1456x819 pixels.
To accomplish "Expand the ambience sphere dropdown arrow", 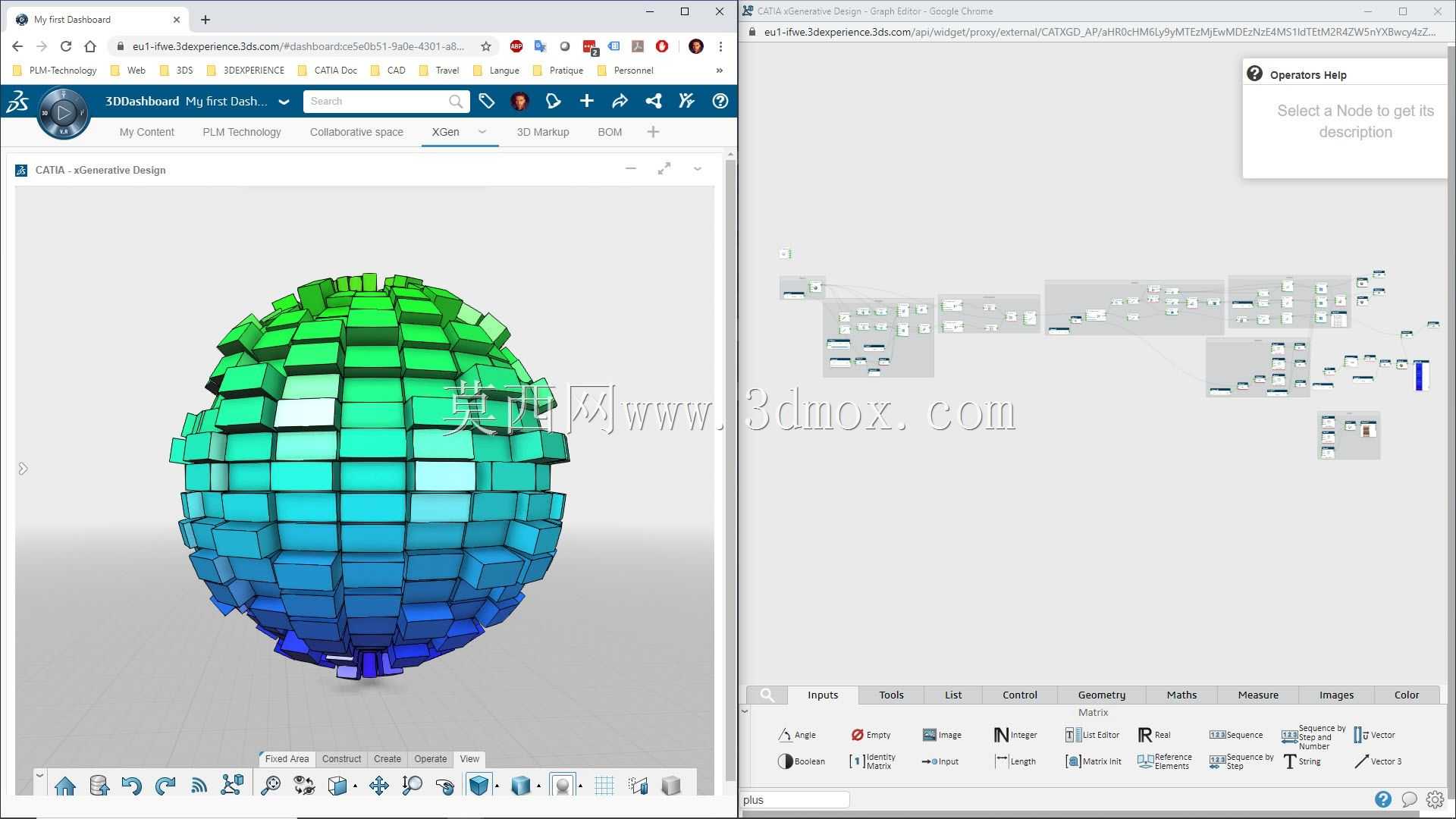I will click(x=581, y=786).
